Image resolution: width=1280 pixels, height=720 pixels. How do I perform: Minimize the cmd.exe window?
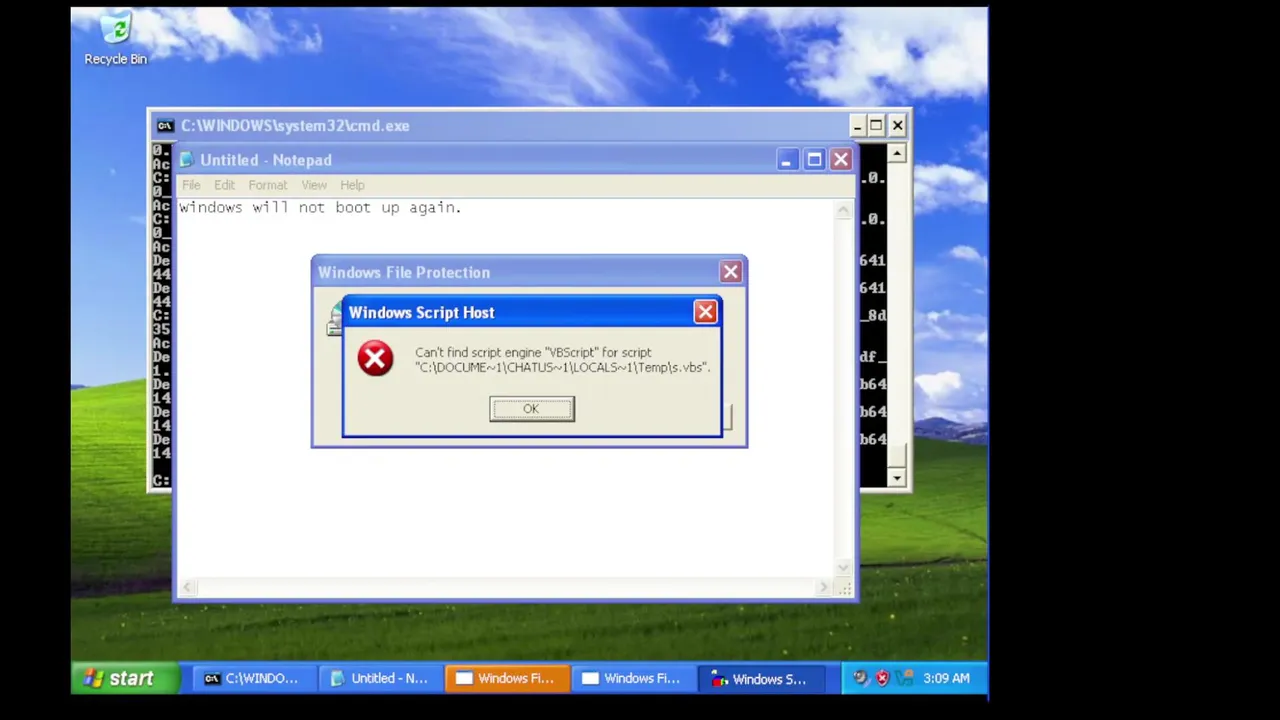(x=857, y=125)
